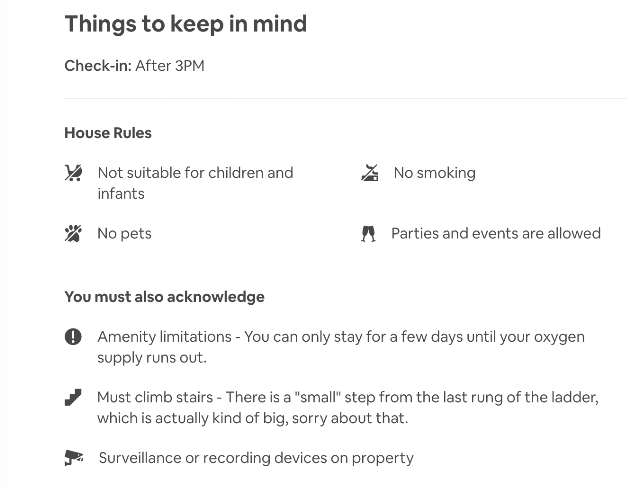
Task: Click the parties champagne glasses icon
Action: pyautogui.click(x=368, y=234)
